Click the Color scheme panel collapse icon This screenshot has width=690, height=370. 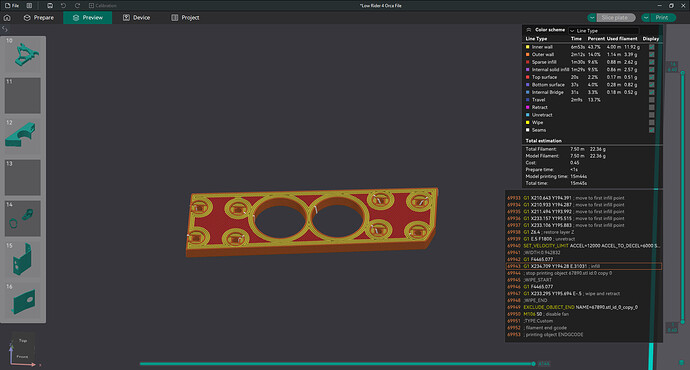click(529, 30)
